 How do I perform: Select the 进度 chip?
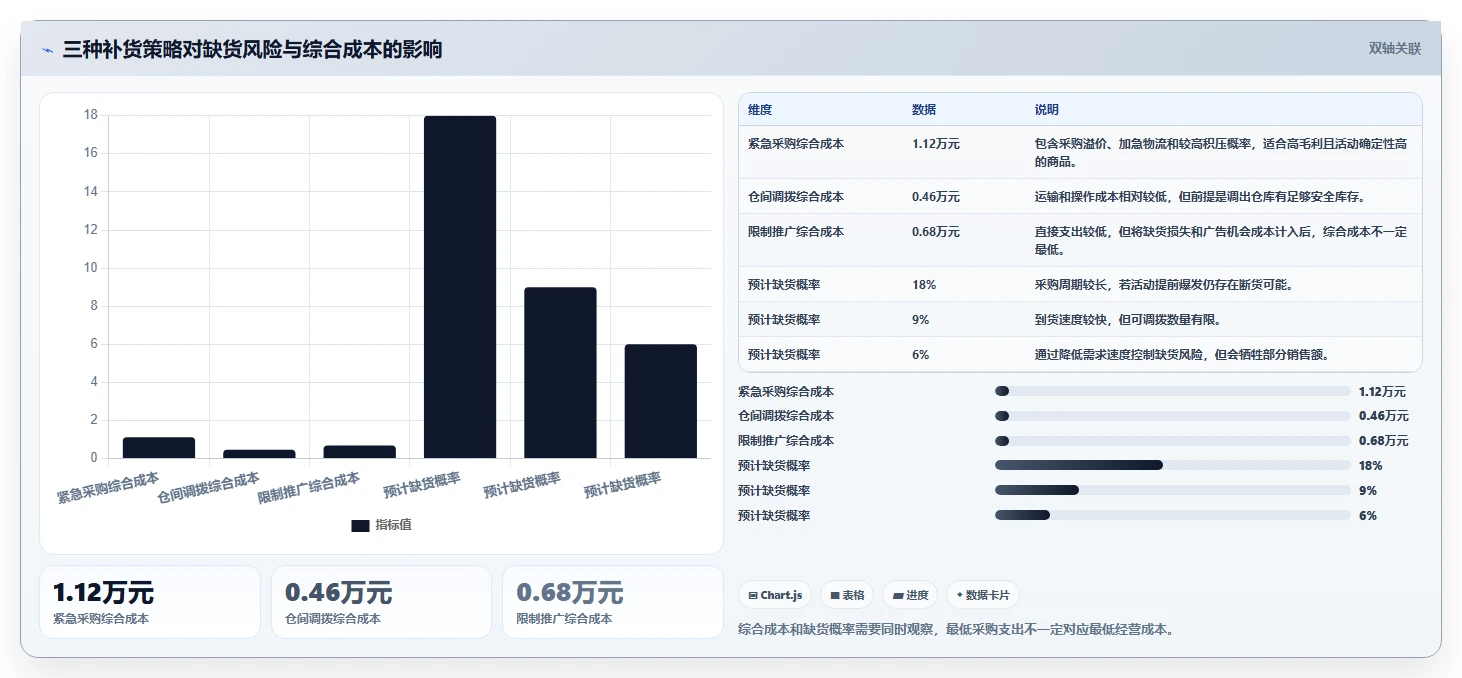tap(910, 595)
